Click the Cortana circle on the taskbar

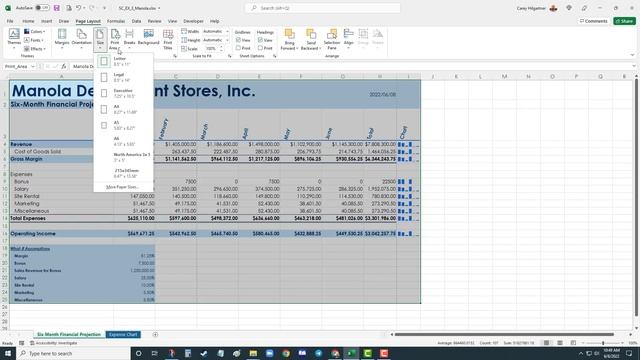[x=138, y=353]
